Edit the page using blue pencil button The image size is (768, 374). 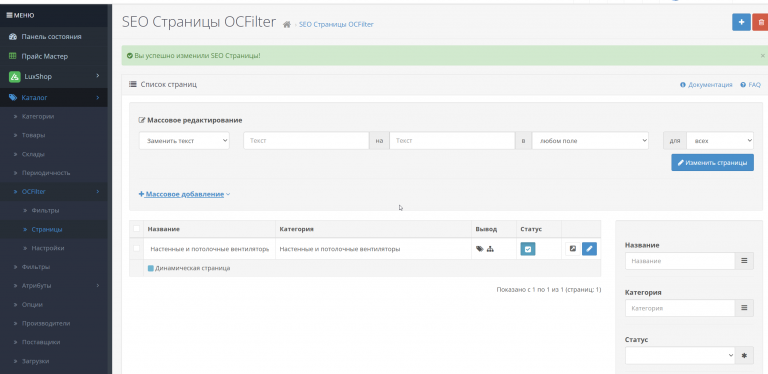(589, 249)
